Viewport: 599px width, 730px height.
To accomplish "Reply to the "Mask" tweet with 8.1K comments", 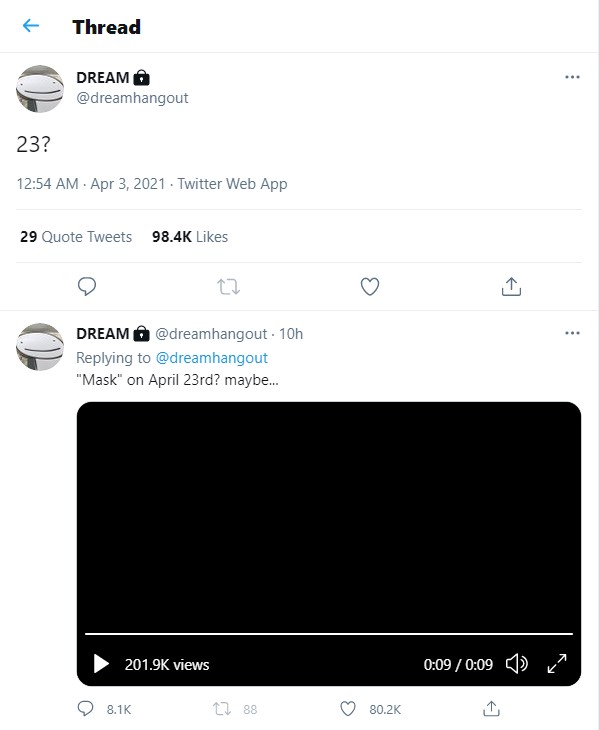I will click(x=104, y=709).
